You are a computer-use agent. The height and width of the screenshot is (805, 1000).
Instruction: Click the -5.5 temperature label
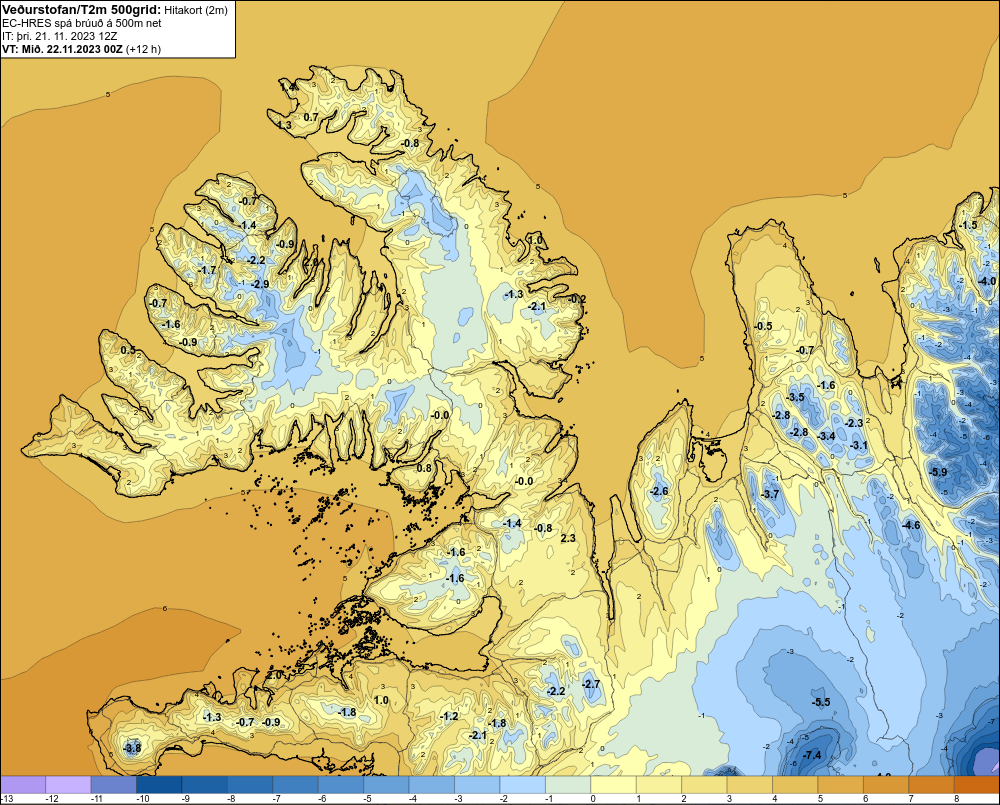point(821,702)
